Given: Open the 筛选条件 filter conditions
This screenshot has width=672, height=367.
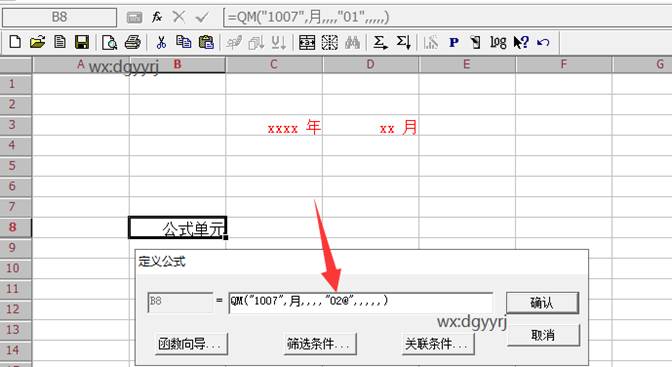Looking at the screenshot, I should coord(319,343).
